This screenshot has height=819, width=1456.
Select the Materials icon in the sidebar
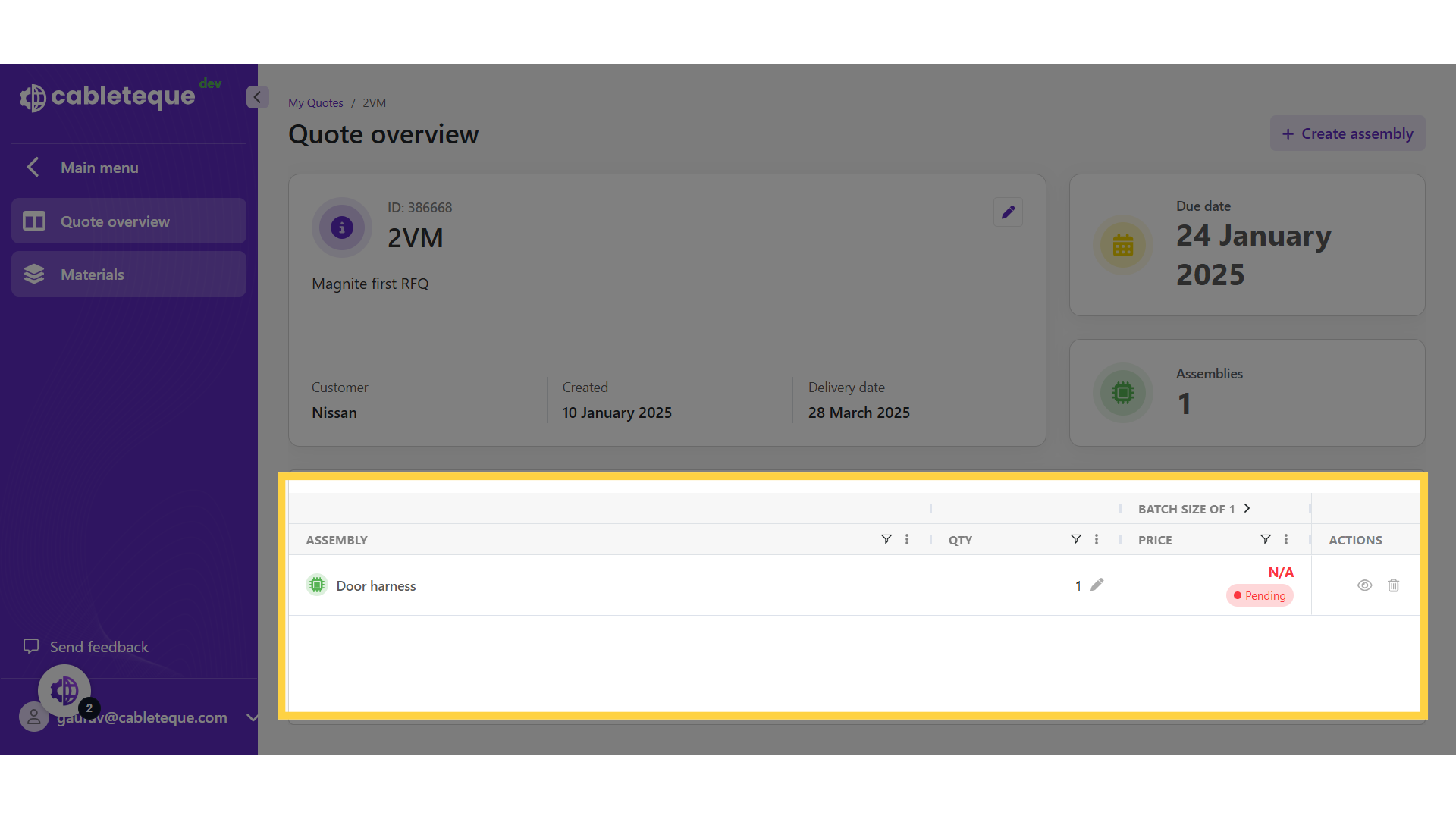click(x=33, y=274)
